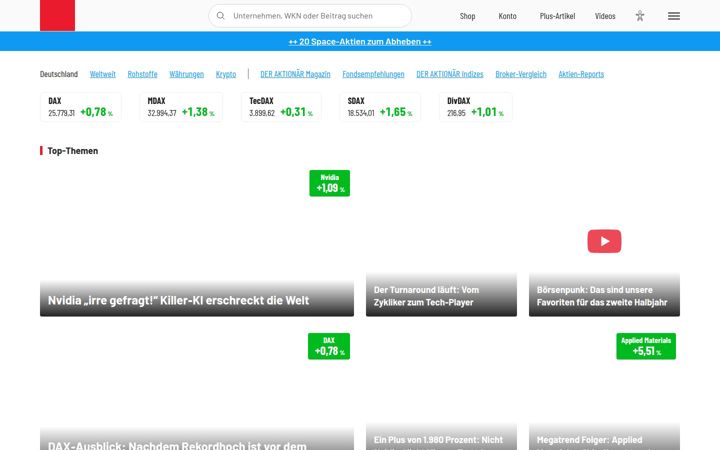
Task: Click the DAX +0,78 % article badge
Action: [x=329, y=346]
